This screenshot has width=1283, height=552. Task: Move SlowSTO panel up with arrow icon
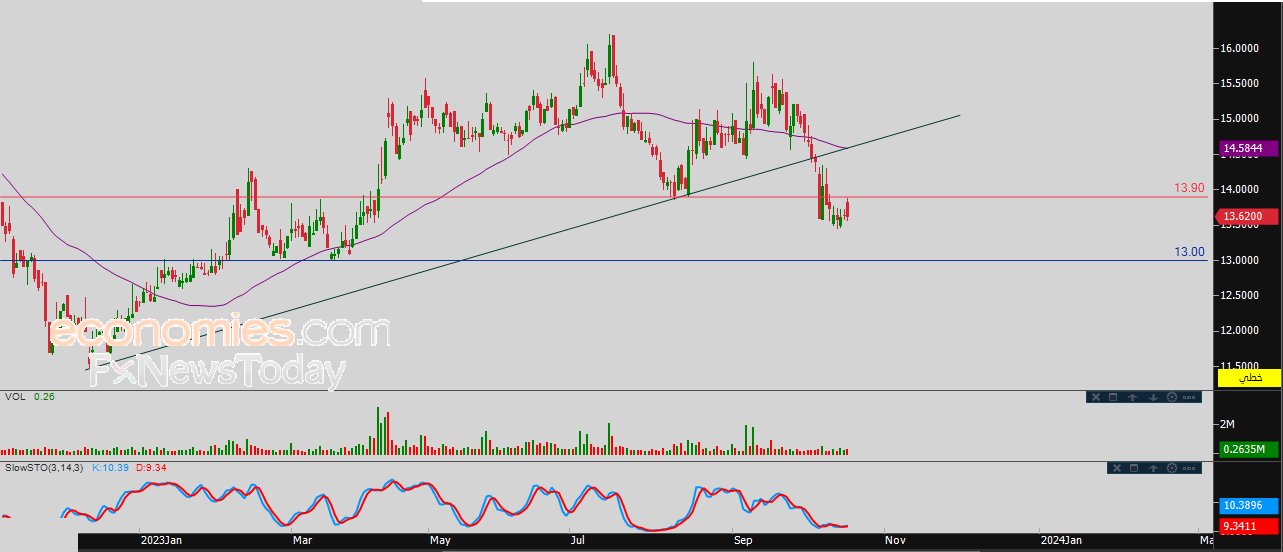pos(1153,468)
